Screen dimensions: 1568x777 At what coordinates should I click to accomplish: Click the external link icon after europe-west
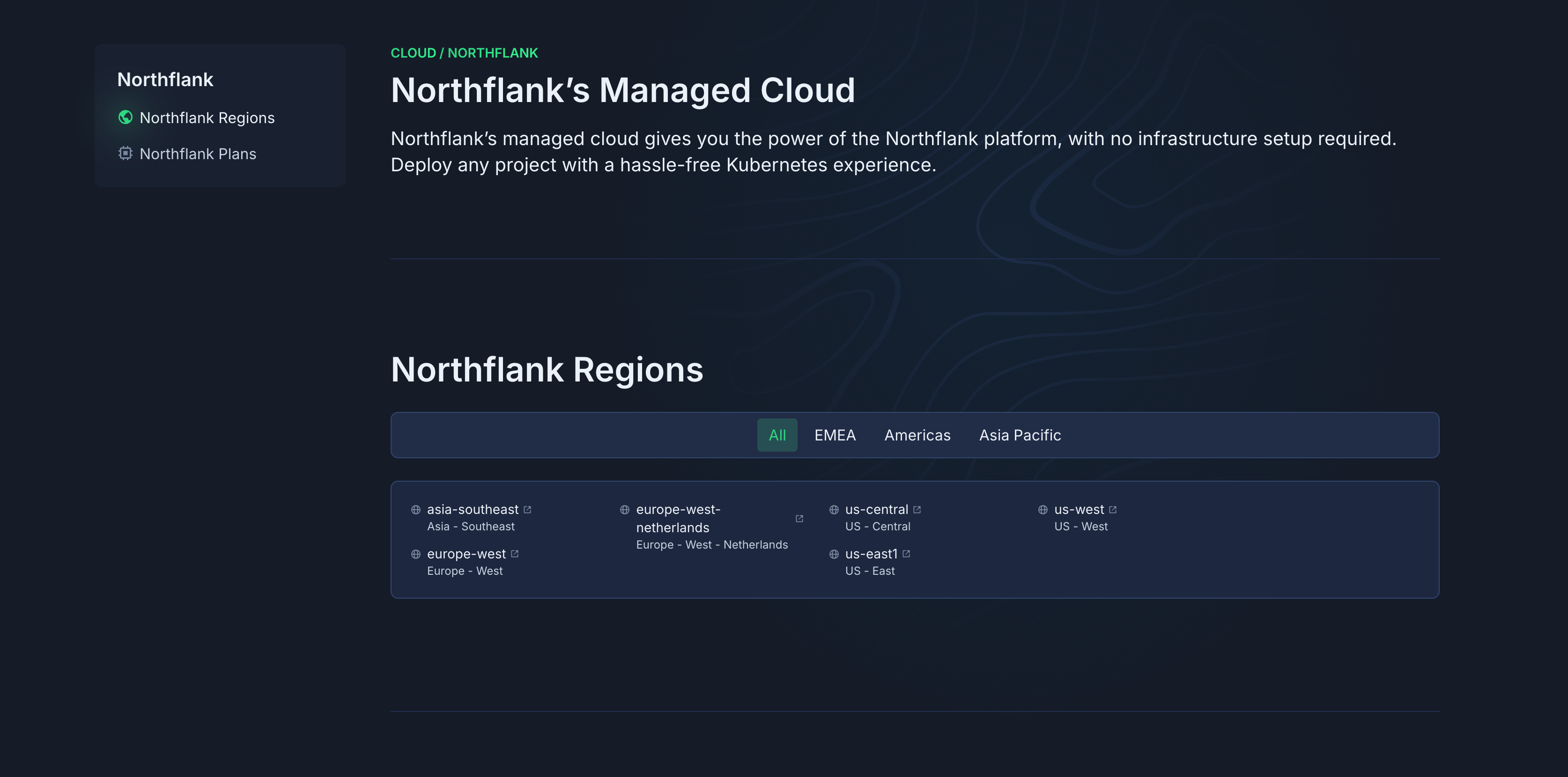pyautogui.click(x=515, y=554)
